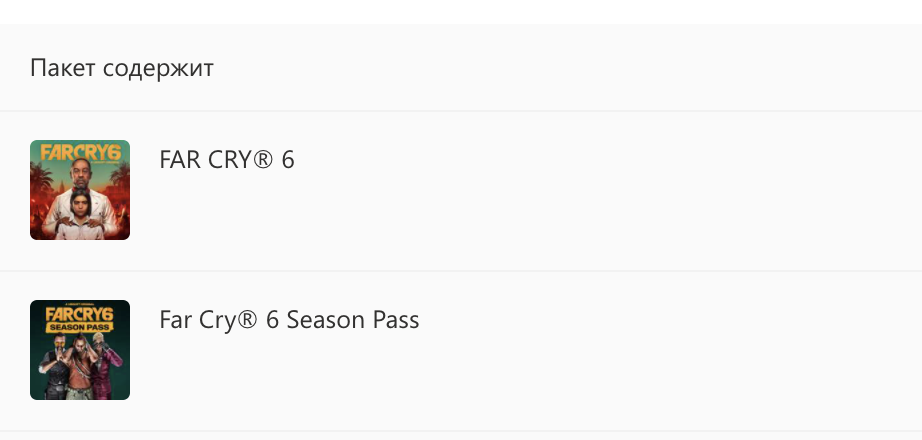Viewport: 922px width, 440px height.
Task: Click the words 'Season Pass' in second title
Action: click(353, 320)
